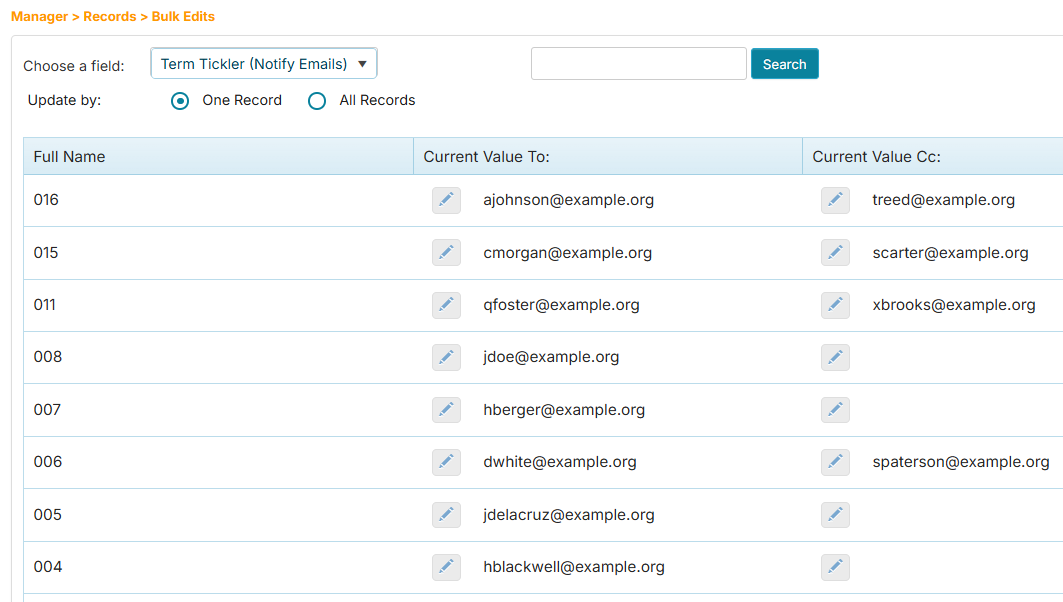Click the search text input box
This screenshot has width=1063, height=602.
pyautogui.click(x=638, y=64)
